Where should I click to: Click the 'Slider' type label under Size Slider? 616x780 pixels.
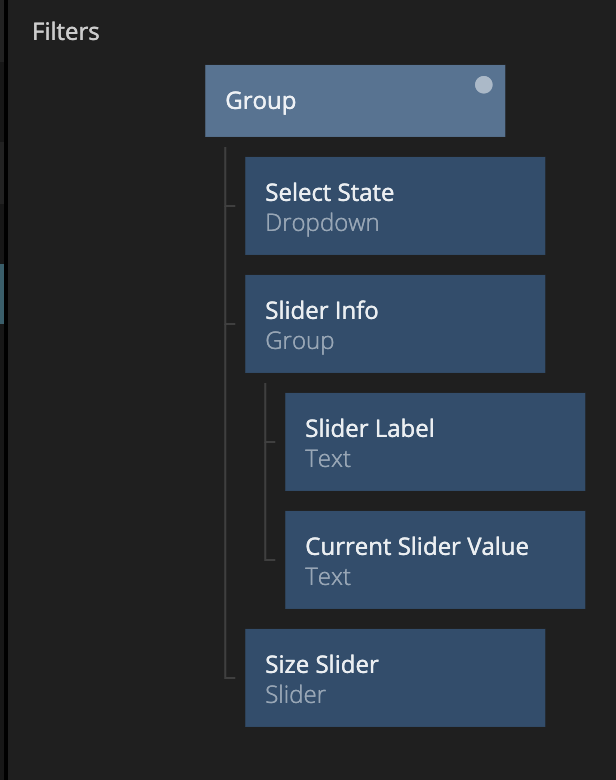296,694
